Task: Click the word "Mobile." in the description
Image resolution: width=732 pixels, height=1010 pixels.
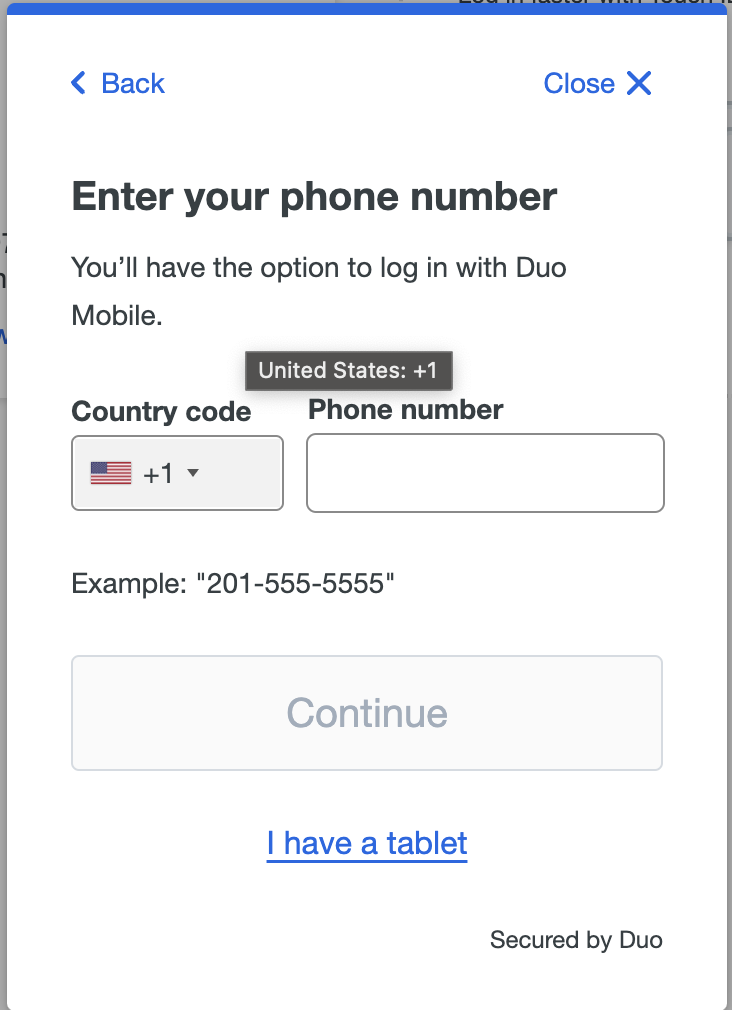Action: tap(117, 316)
